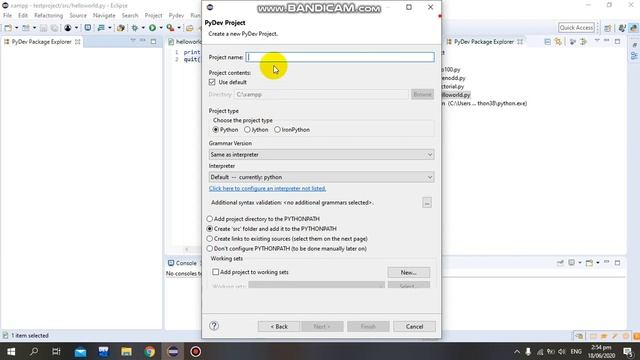
Task: Click the comment-toggle toolbar icon with green lines
Action: click(x=101, y=28)
